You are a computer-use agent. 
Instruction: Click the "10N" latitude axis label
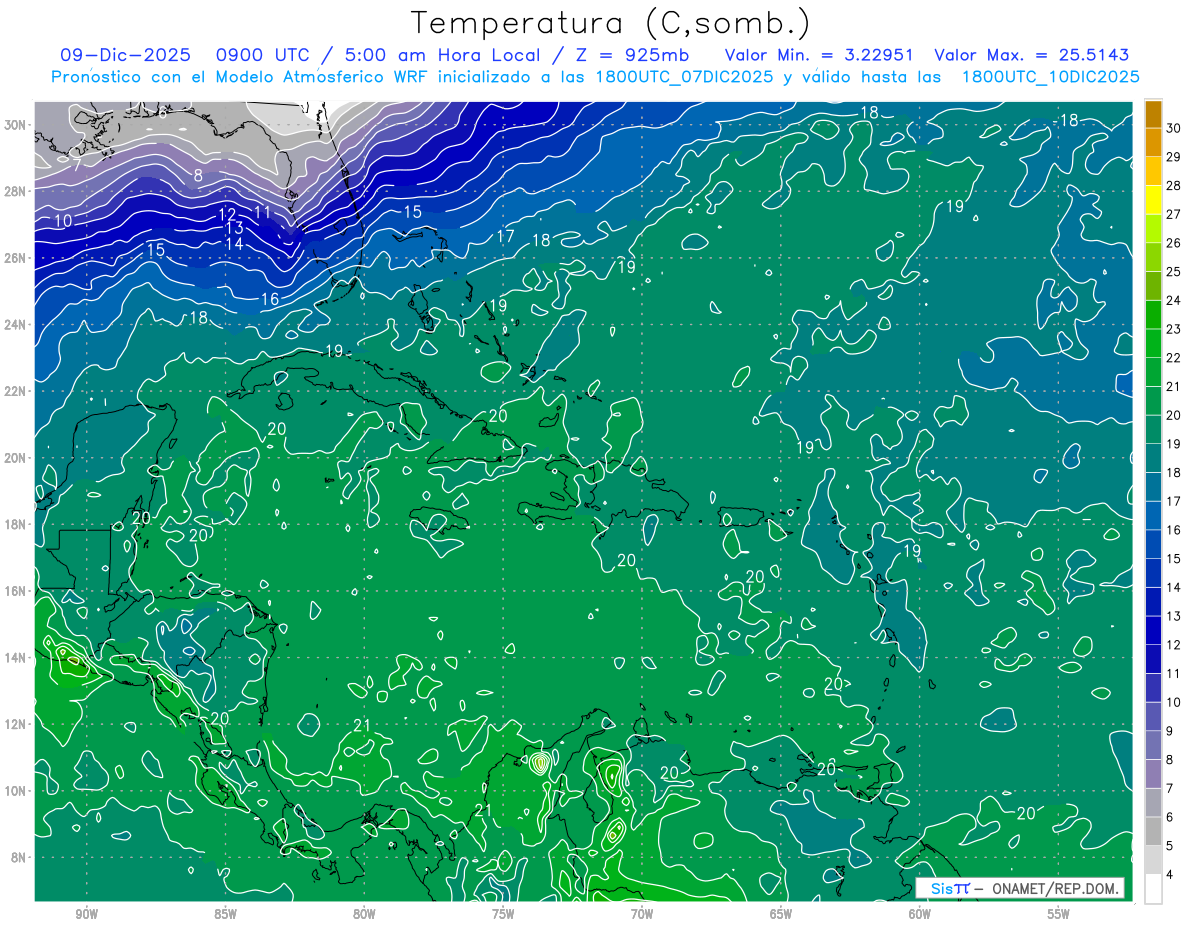(x=16, y=791)
